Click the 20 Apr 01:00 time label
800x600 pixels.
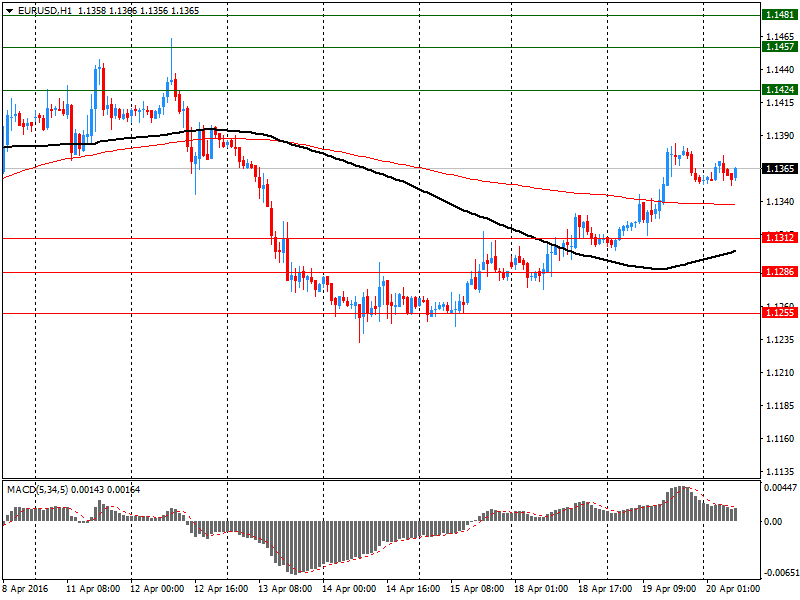733,589
